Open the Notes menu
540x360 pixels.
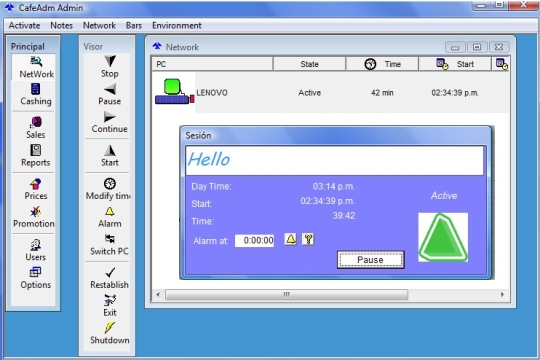[61, 25]
